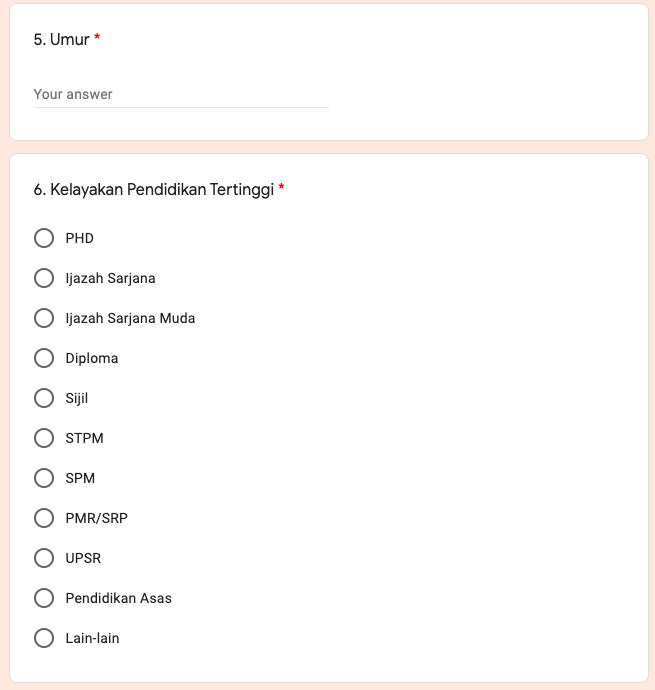The width and height of the screenshot is (655, 690).
Task: Select the Diploma radio button
Action: (x=44, y=358)
